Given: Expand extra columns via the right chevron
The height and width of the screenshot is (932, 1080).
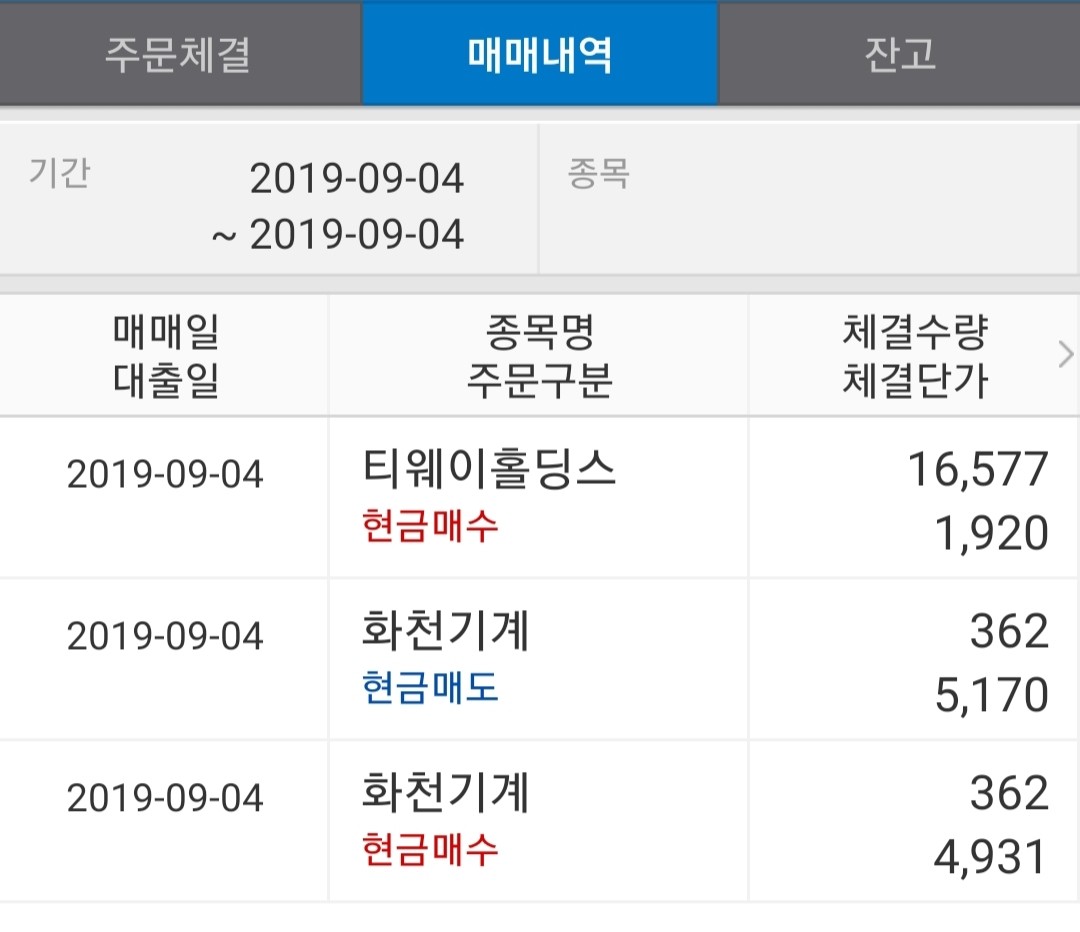Looking at the screenshot, I should [x=1063, y=355].
